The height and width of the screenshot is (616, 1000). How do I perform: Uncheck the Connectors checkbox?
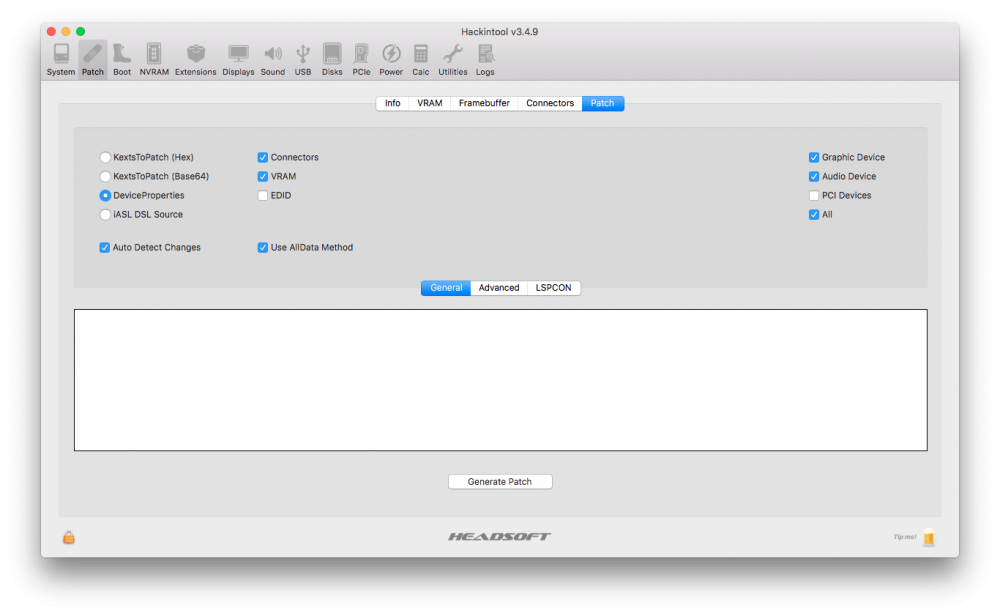(x=263, y=157)
